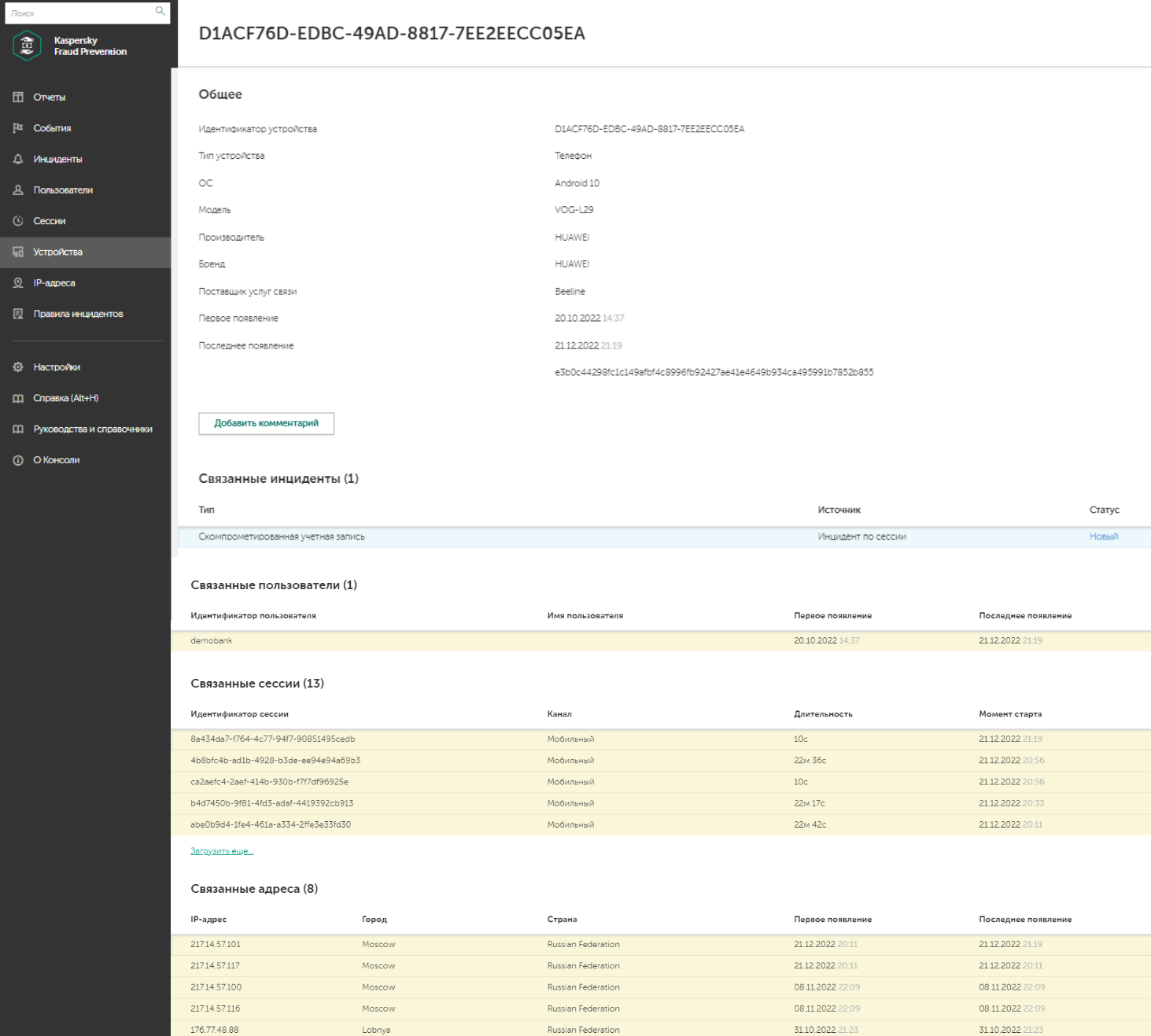Click the Events flag icon

18,128
